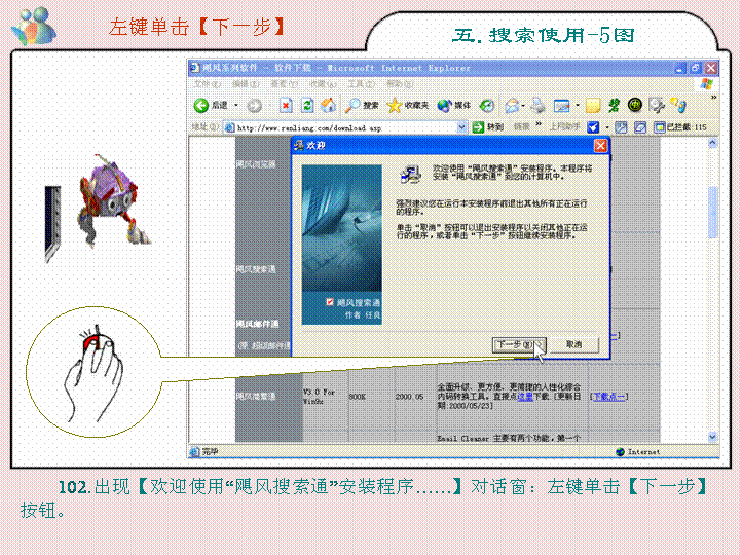Open the 查看 View menu
The image size is (740, 555).
pyautogui.click(x=284, y=84)
